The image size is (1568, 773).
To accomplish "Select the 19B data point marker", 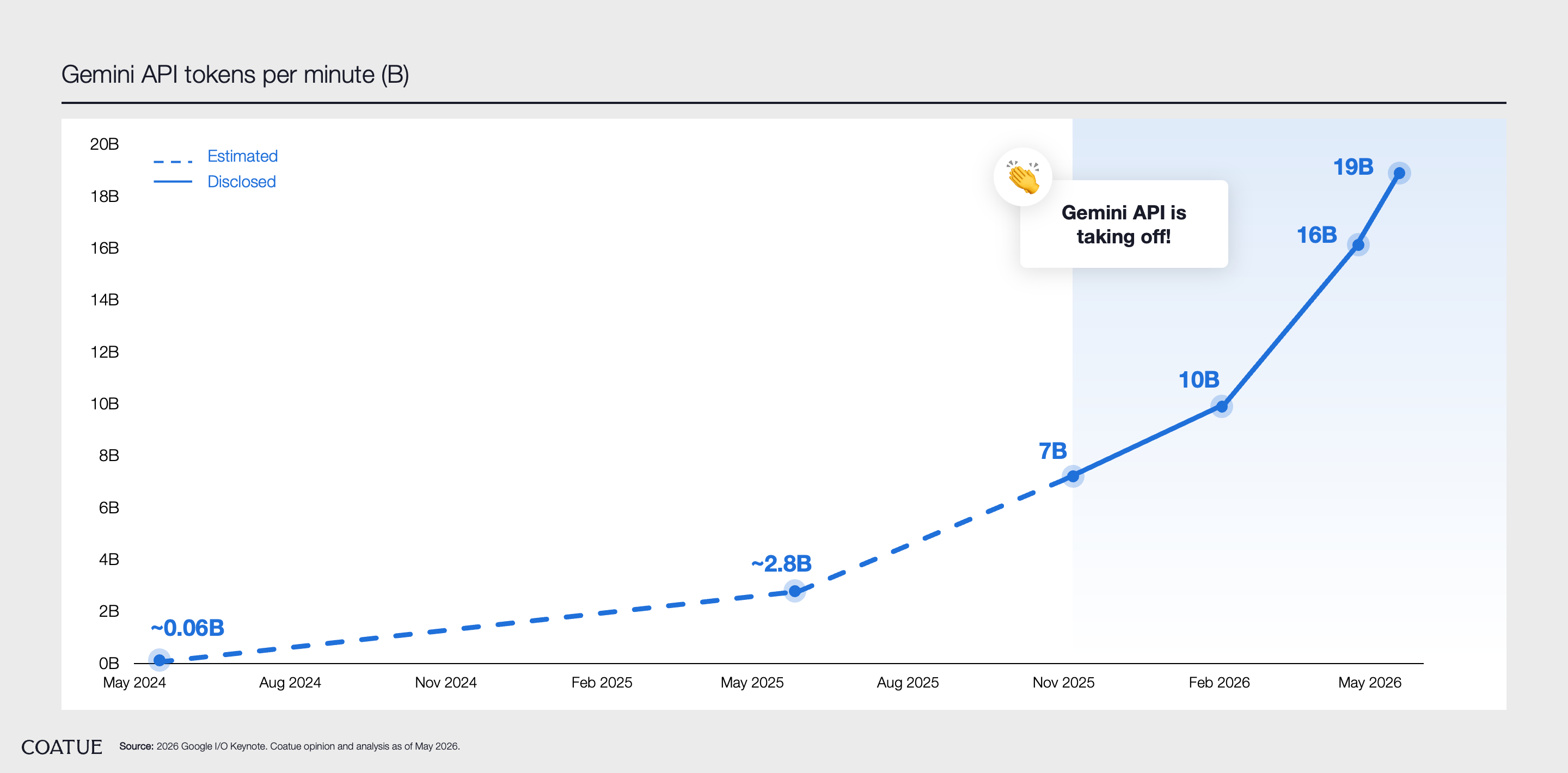I will point(1399,174).
